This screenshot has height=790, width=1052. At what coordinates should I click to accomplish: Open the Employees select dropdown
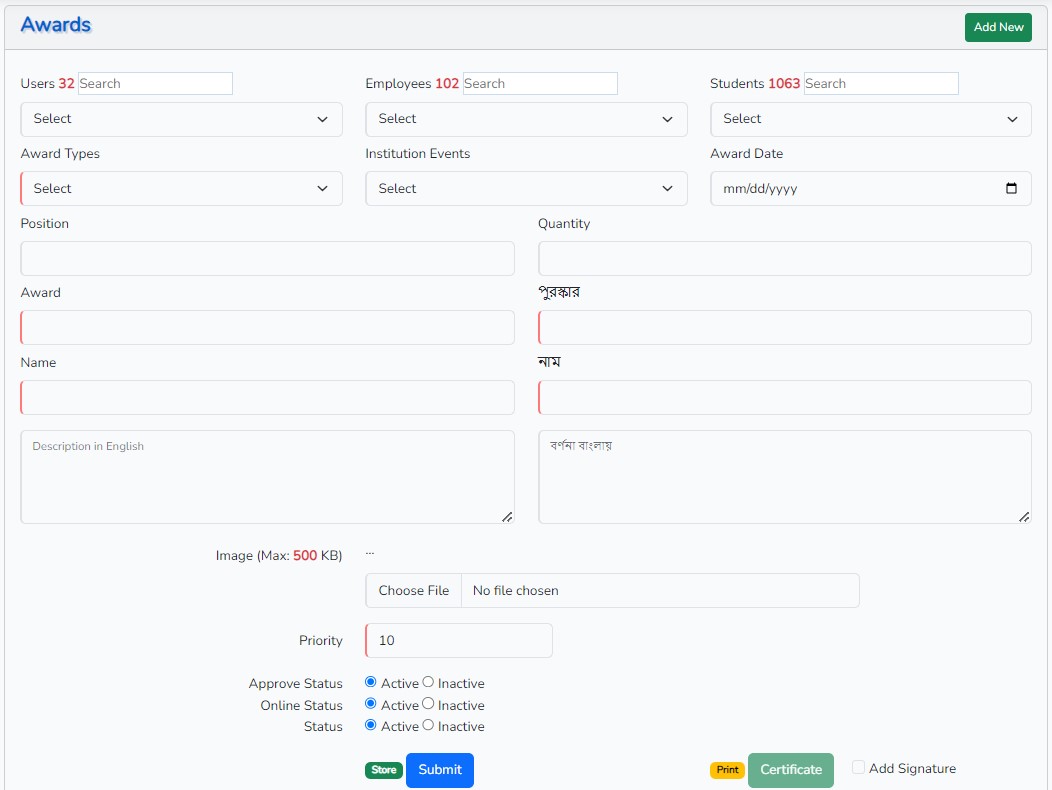point(526,119)
